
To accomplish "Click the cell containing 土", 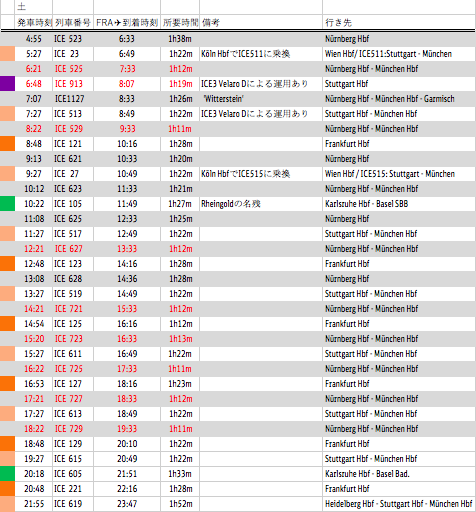I will [34, 7].
